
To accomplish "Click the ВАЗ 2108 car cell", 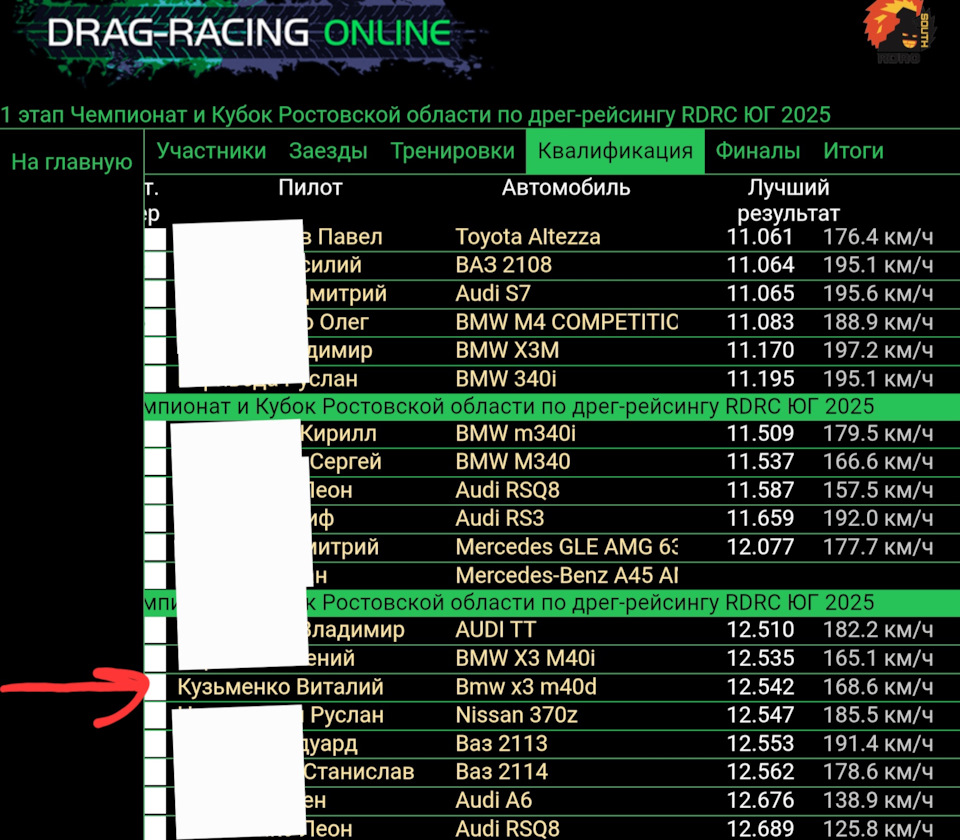I will (503, 265).
